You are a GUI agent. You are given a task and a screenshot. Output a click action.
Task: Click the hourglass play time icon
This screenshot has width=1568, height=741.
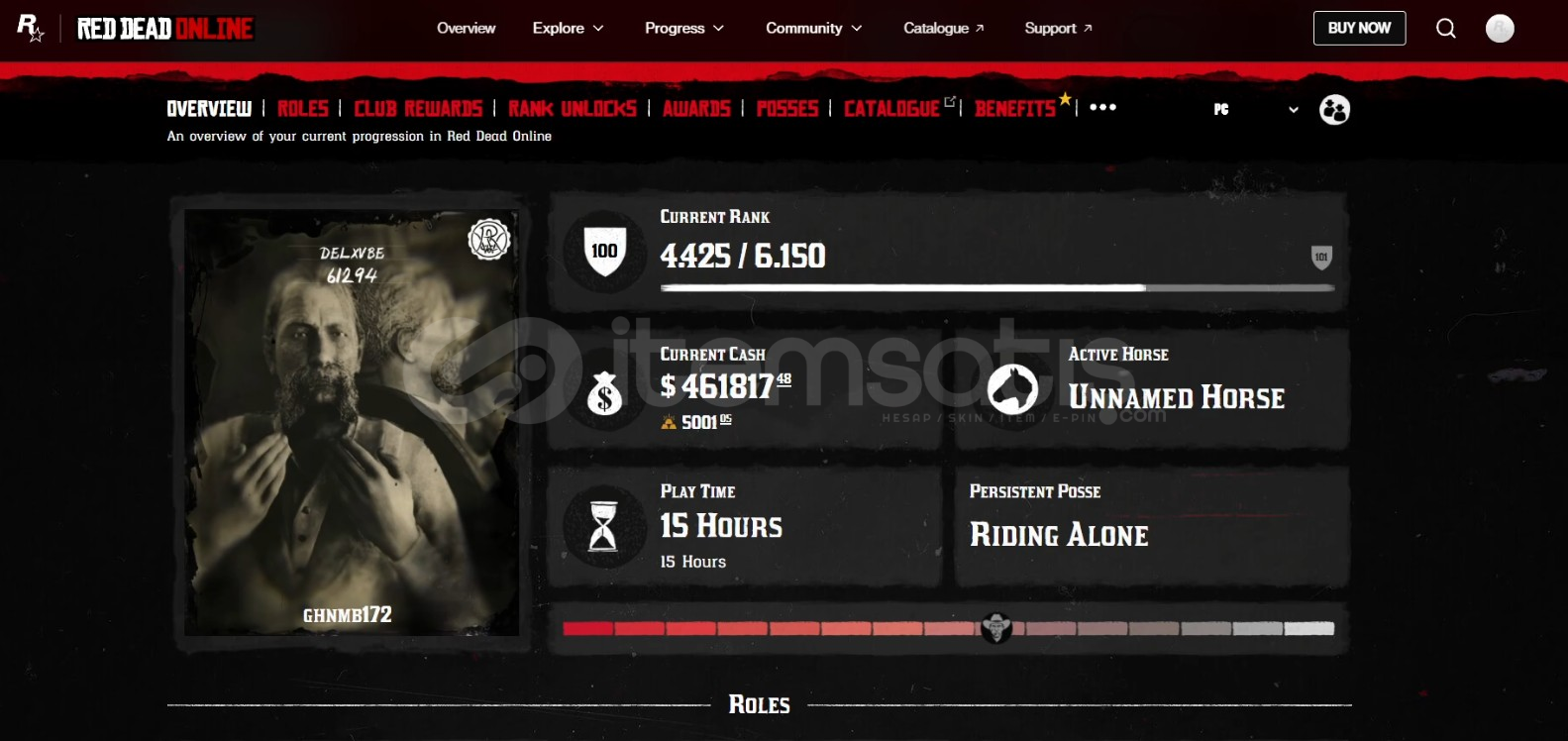603,526
